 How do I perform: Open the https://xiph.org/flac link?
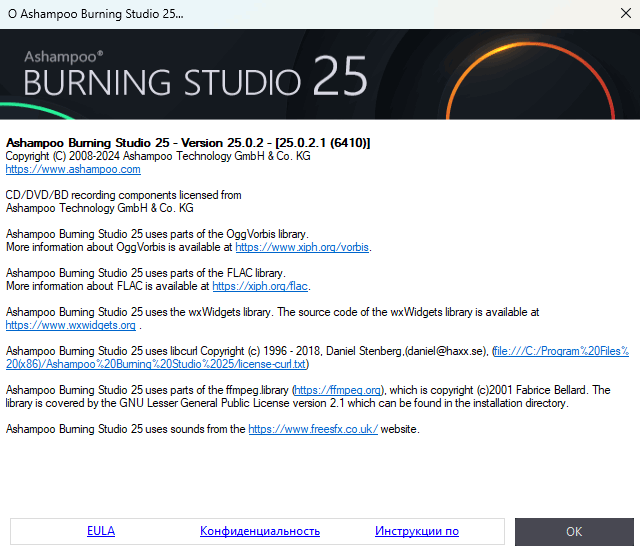[260, 286]
